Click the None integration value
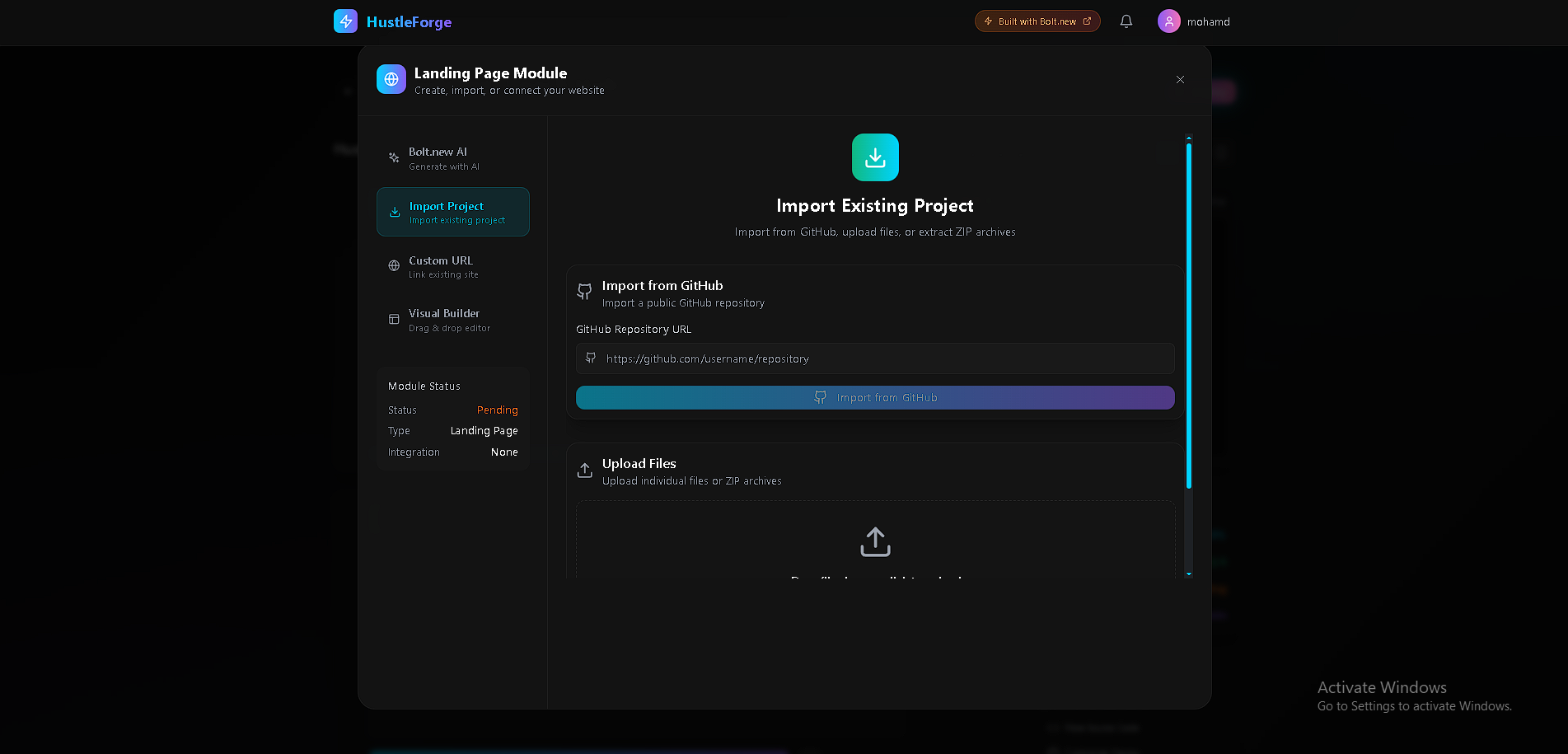 (504, 452)
